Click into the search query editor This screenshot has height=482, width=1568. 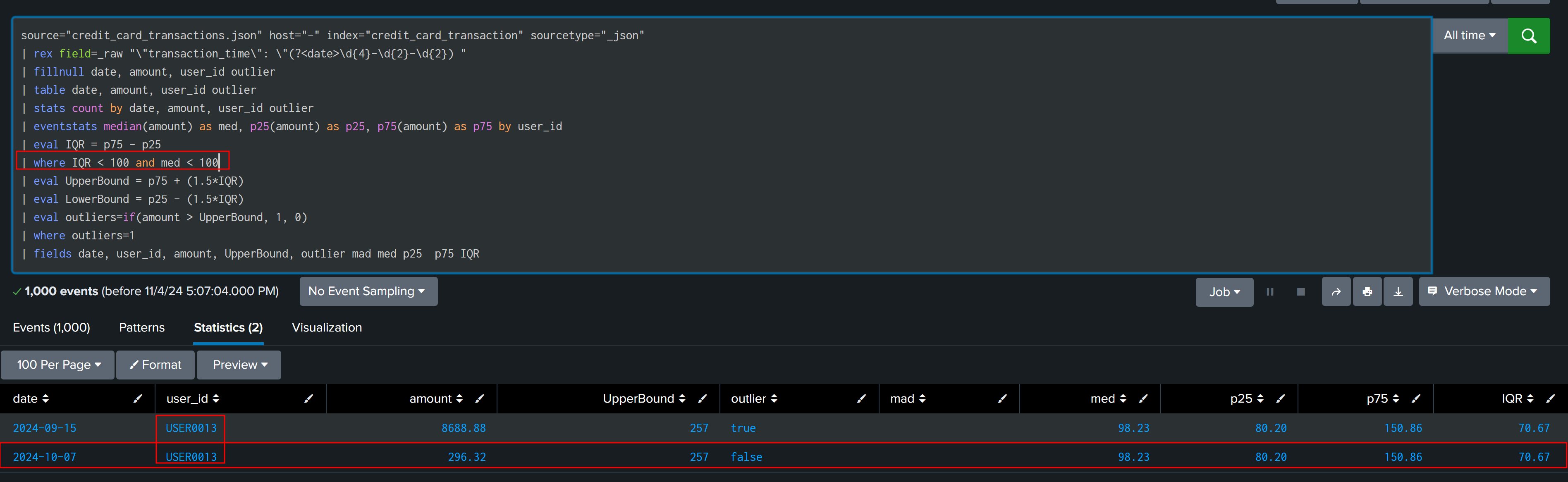(x=852, y=146)
